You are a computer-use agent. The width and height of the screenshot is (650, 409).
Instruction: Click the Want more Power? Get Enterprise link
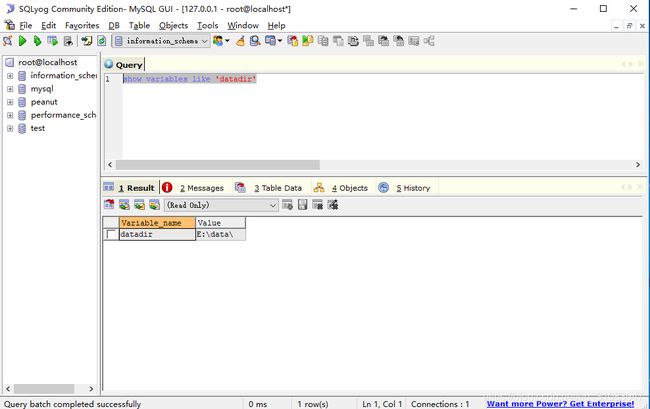(560, 404)
